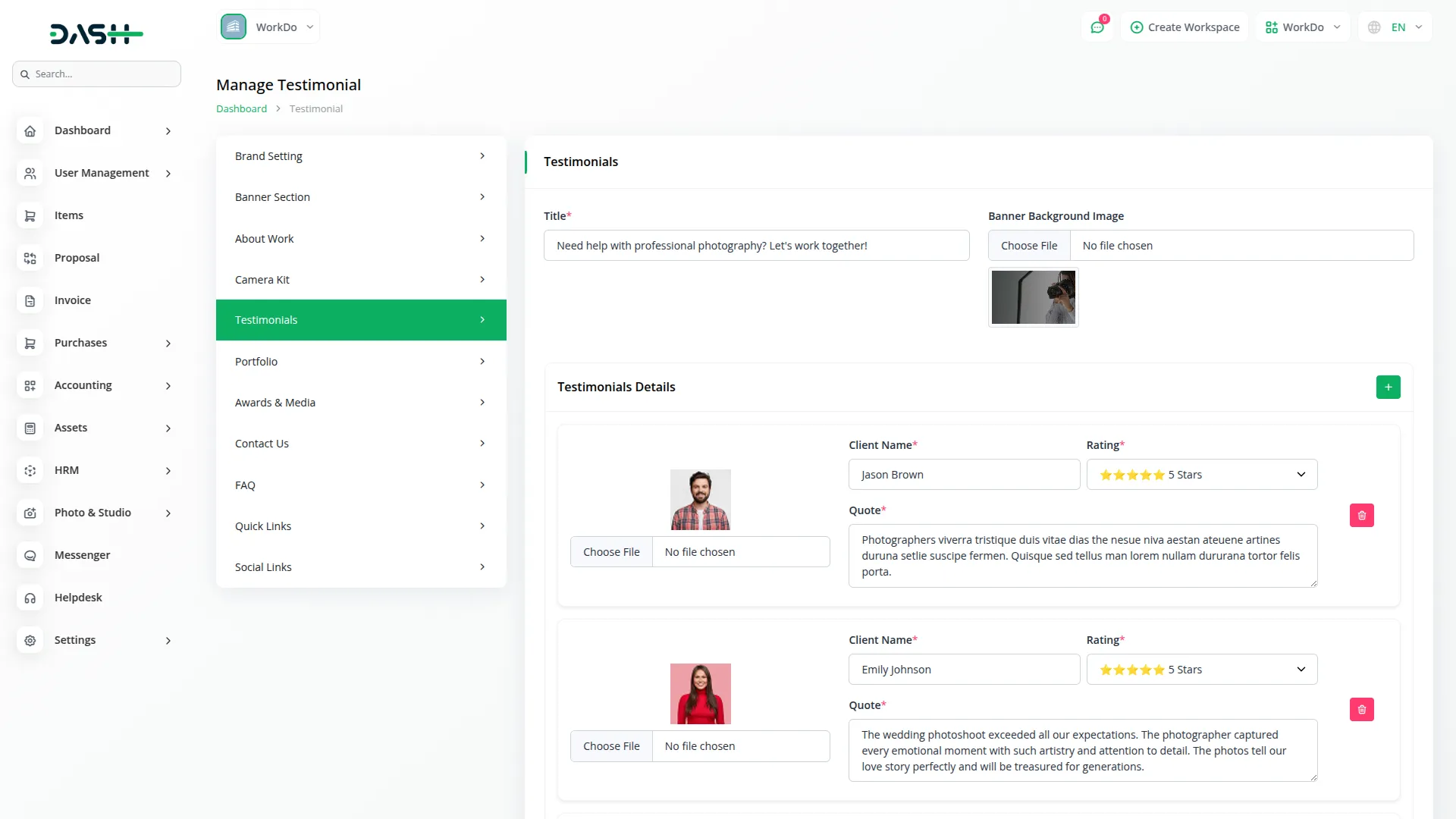This screenshot has height=819, width=1456.
Task: Click the Create Workspace button
Action: click(x=1185, y=27)
